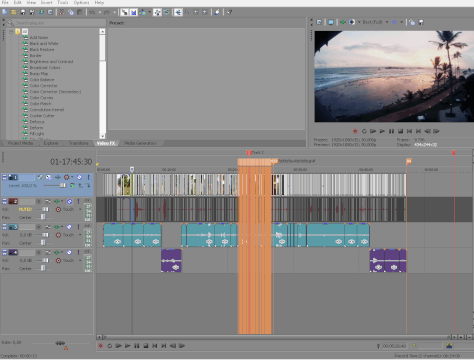The image size is (474, 360).
Task: Click Record in bottom transport bar
Action: 100,346
